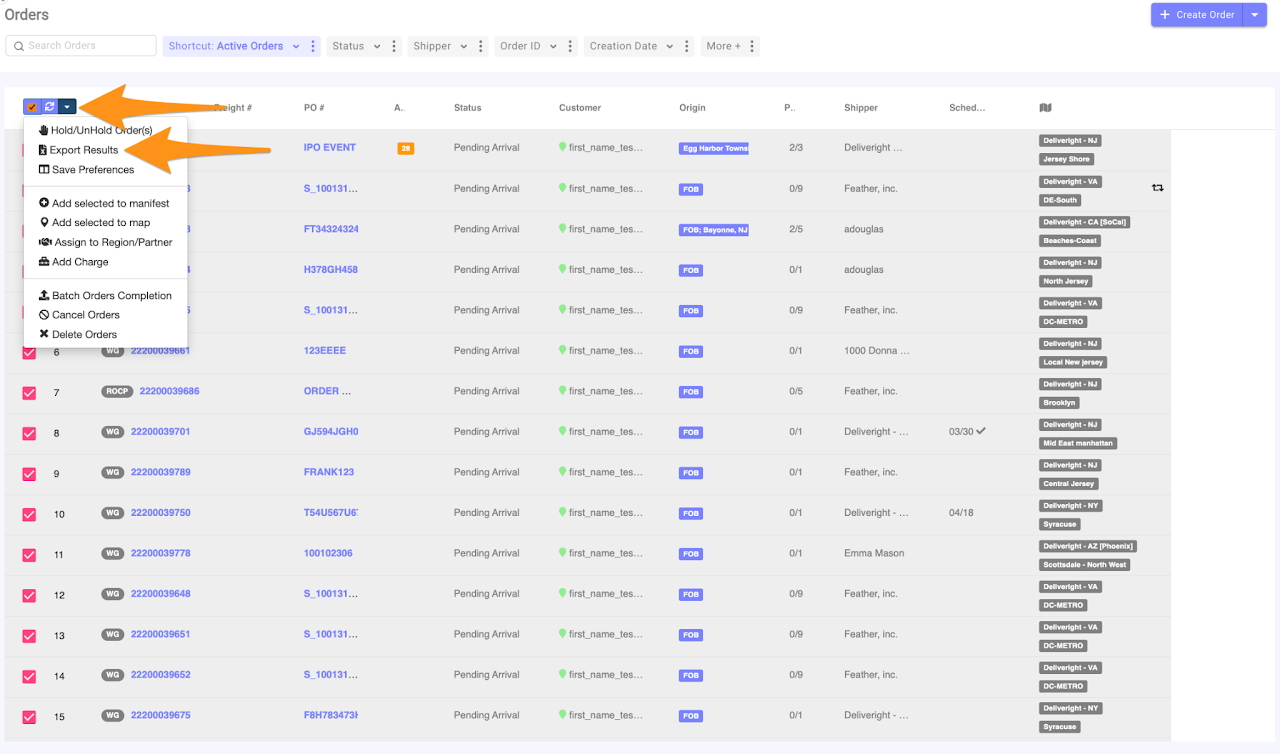Image resolution: width=1280 pixels, height=754 pixels.
Task: Click the WG badge on order 22200039661
Action: [112, 351]
